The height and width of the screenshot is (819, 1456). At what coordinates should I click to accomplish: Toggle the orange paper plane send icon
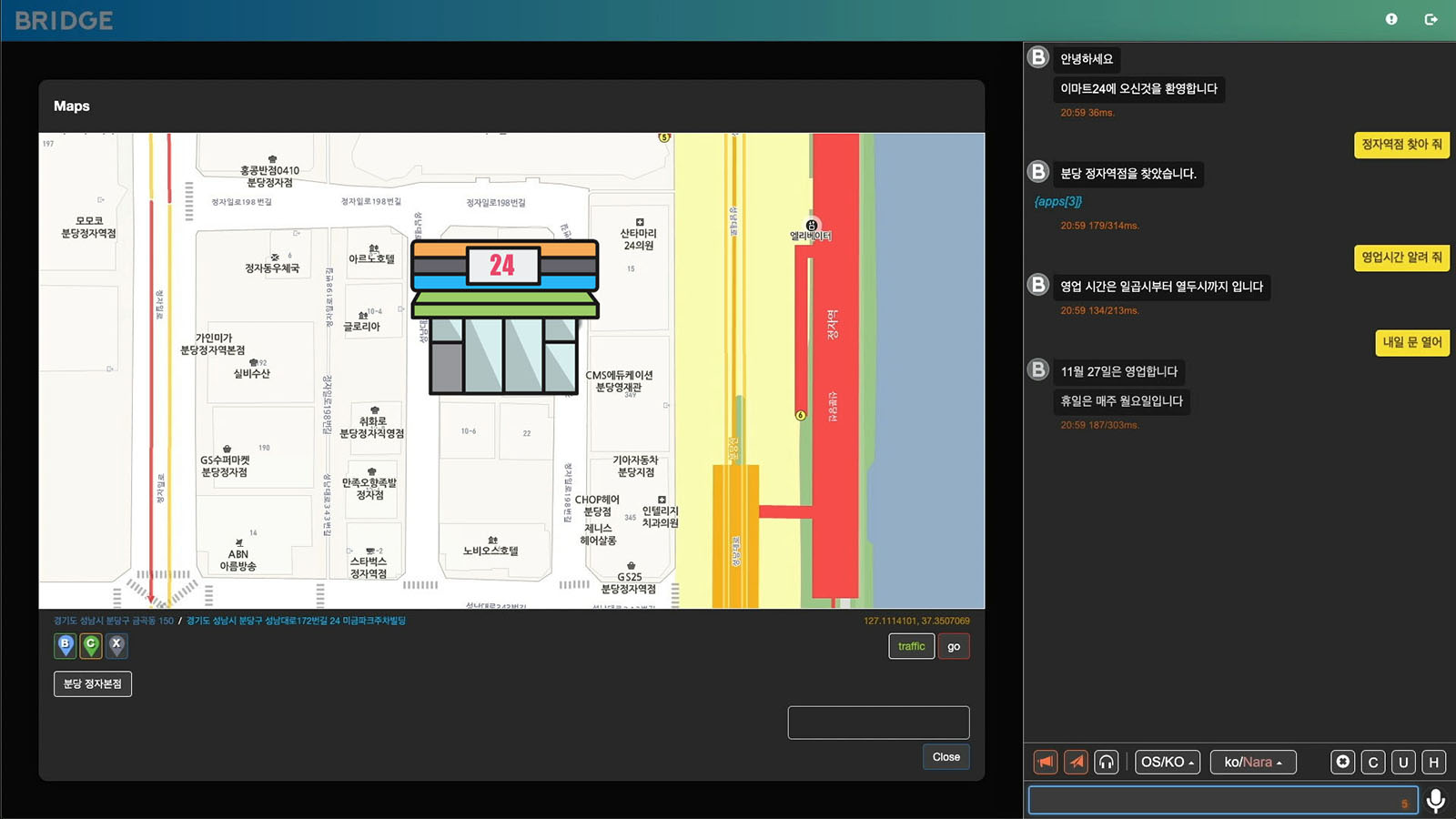[x=1076, y=762]
